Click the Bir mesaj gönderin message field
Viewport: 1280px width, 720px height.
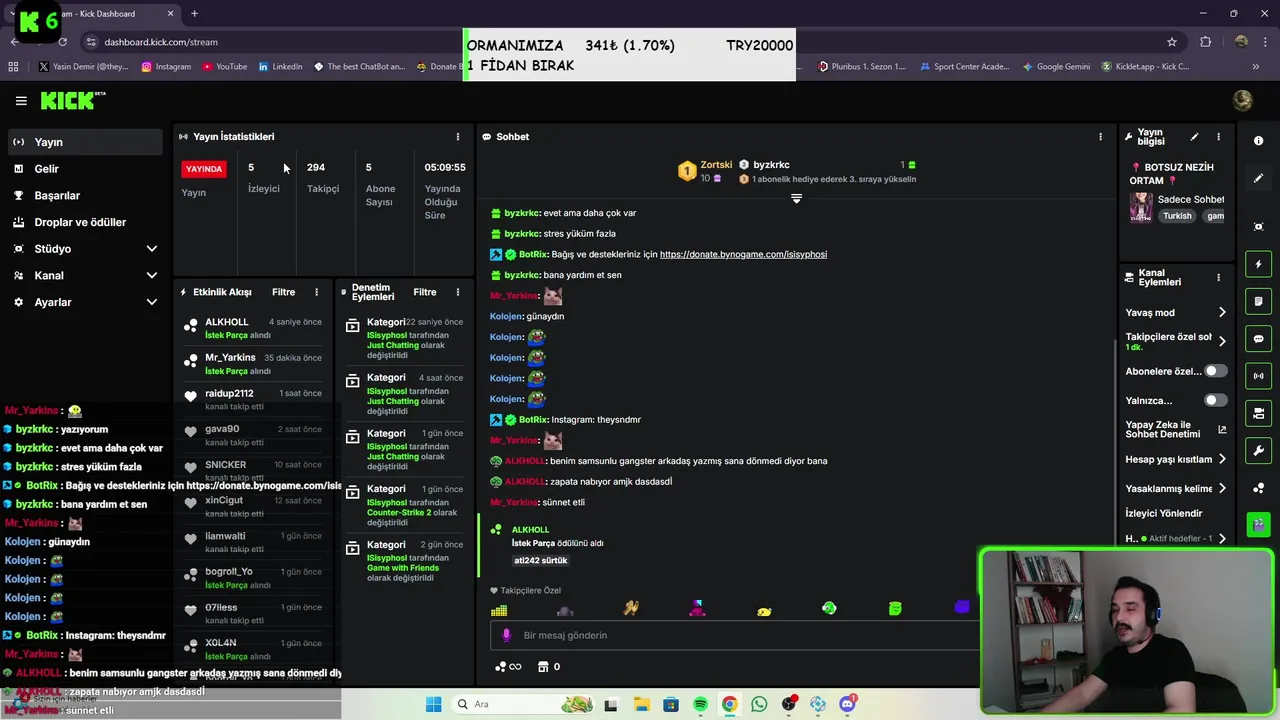pos(735,635)
